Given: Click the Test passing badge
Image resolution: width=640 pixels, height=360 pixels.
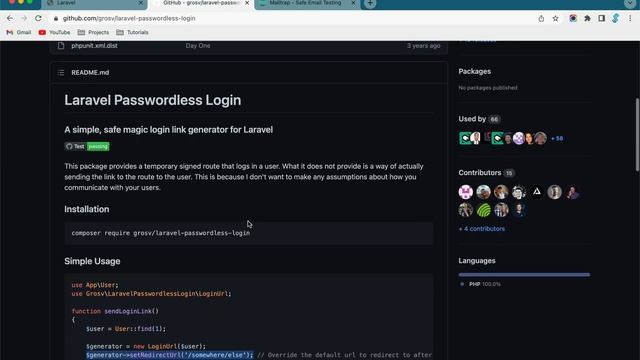Looking at the screenshot, I should (87, 147).
